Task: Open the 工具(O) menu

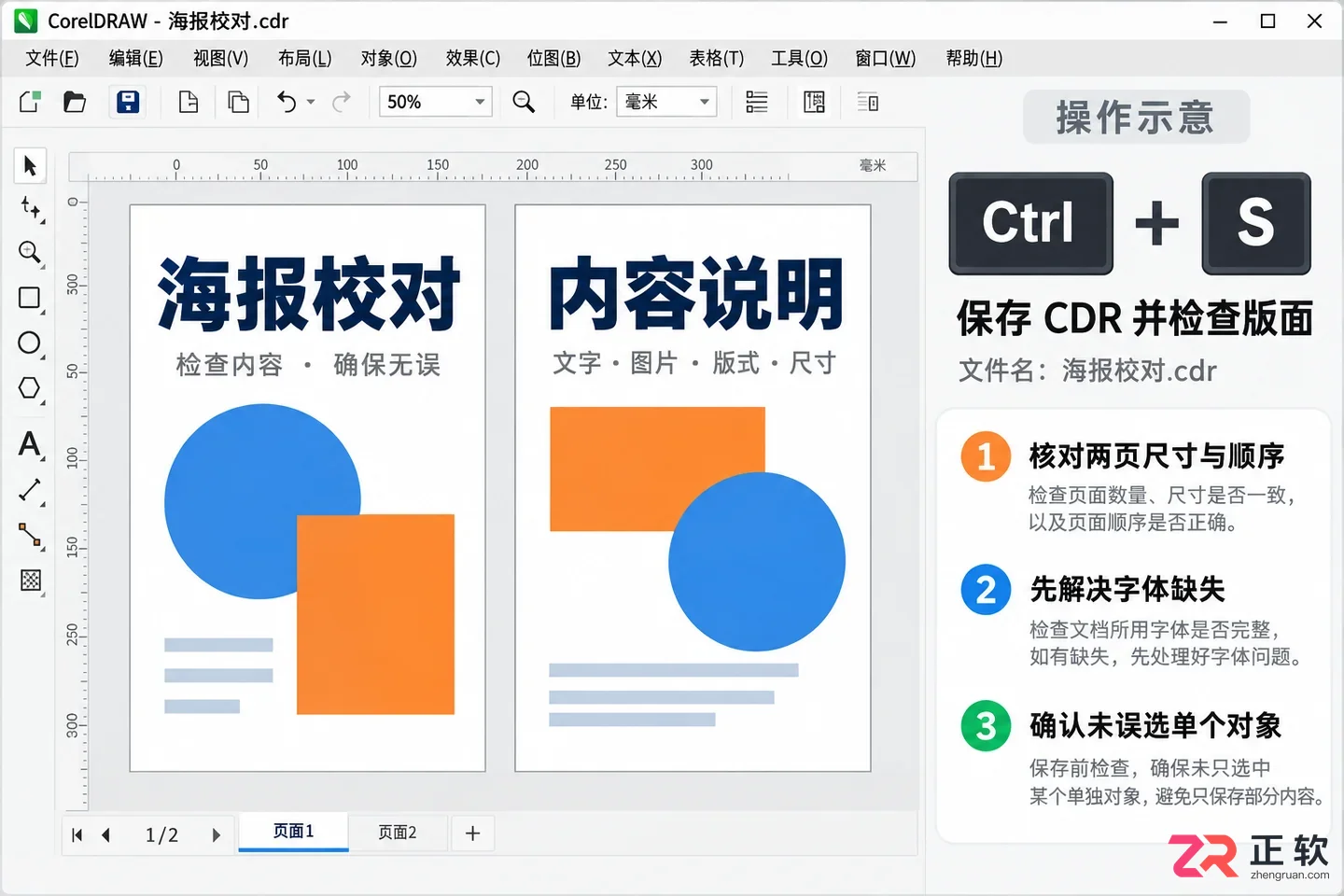Action: [799, 58]
